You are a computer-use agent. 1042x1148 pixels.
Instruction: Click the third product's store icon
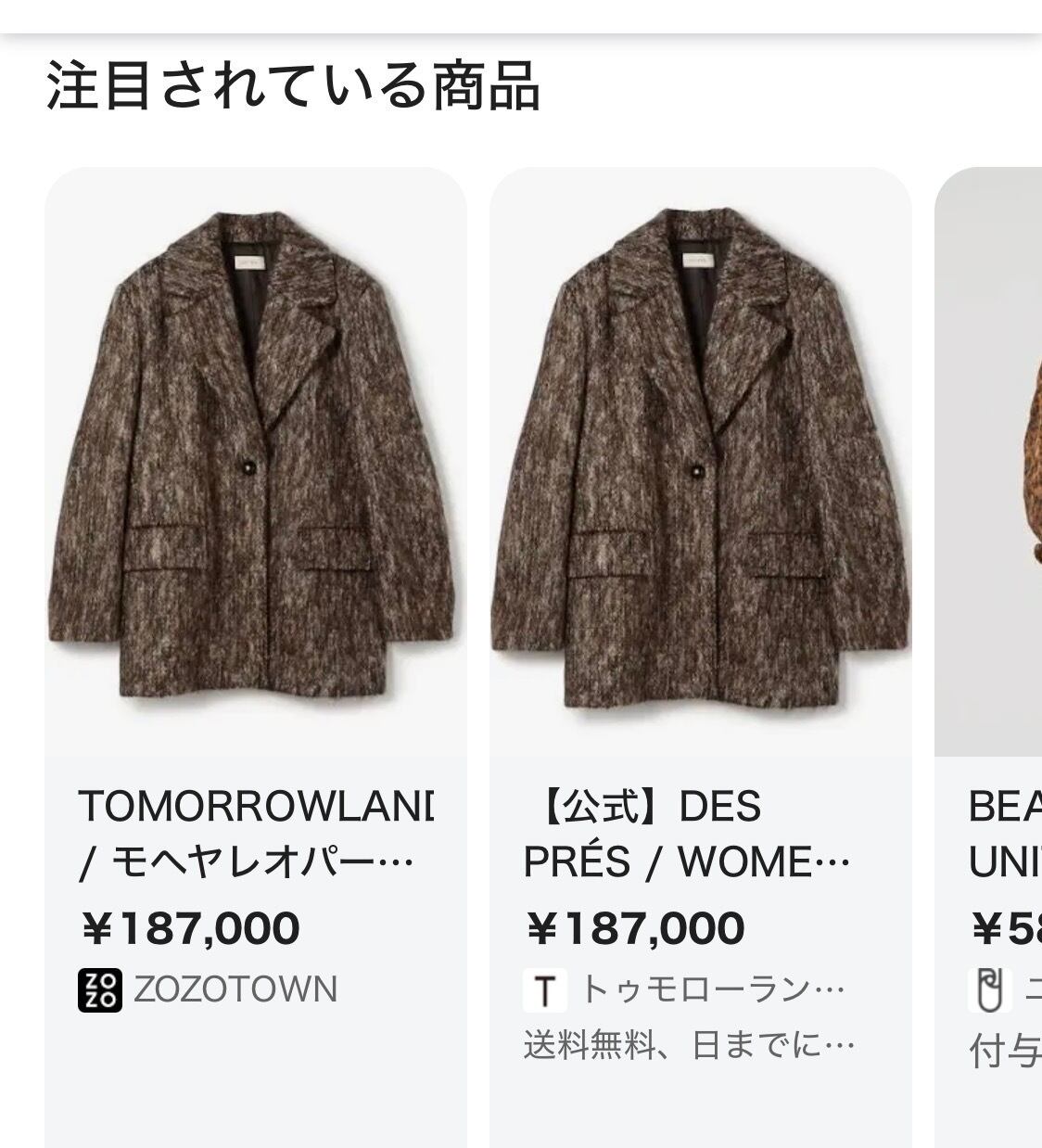point(990,990)
